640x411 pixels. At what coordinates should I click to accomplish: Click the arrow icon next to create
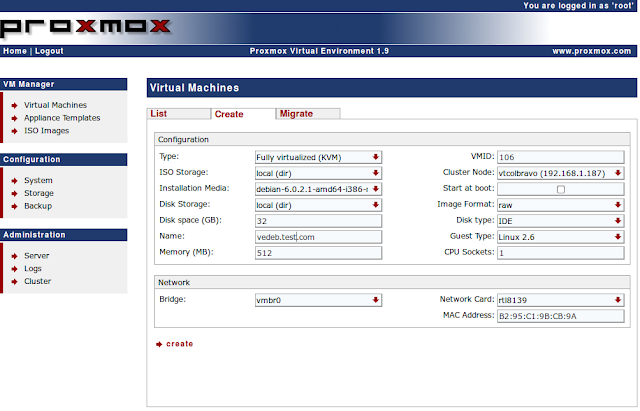[159, 344]
